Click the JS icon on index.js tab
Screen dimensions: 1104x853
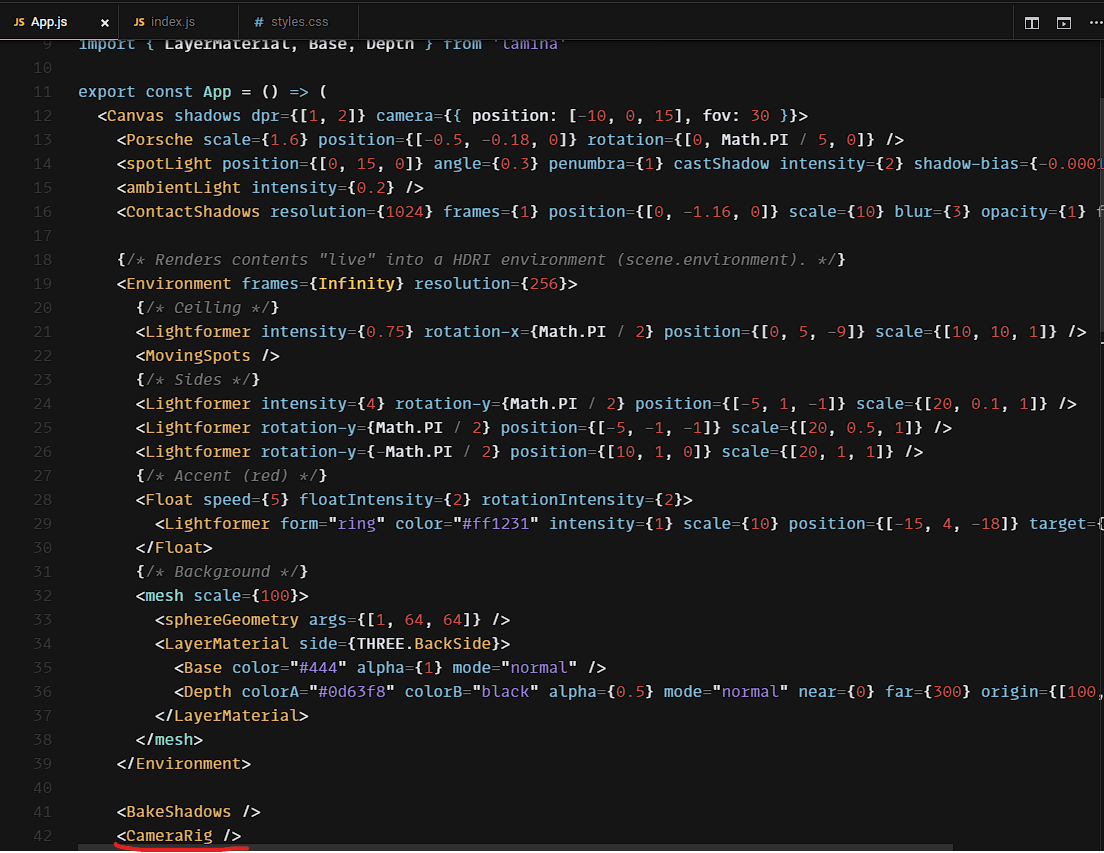click(x=139, y=22)
